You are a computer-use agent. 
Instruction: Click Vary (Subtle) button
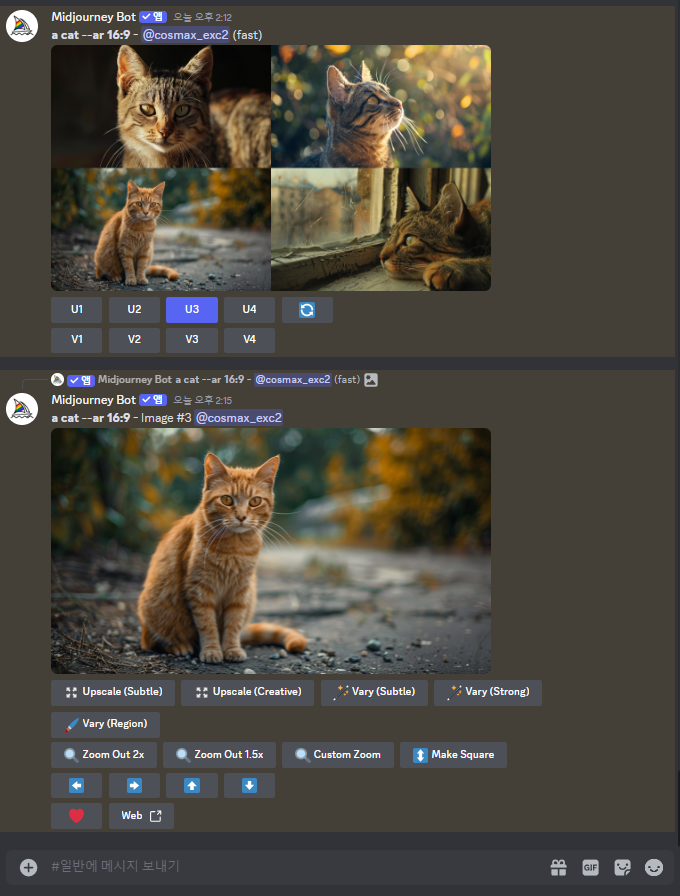pos(374,693)
